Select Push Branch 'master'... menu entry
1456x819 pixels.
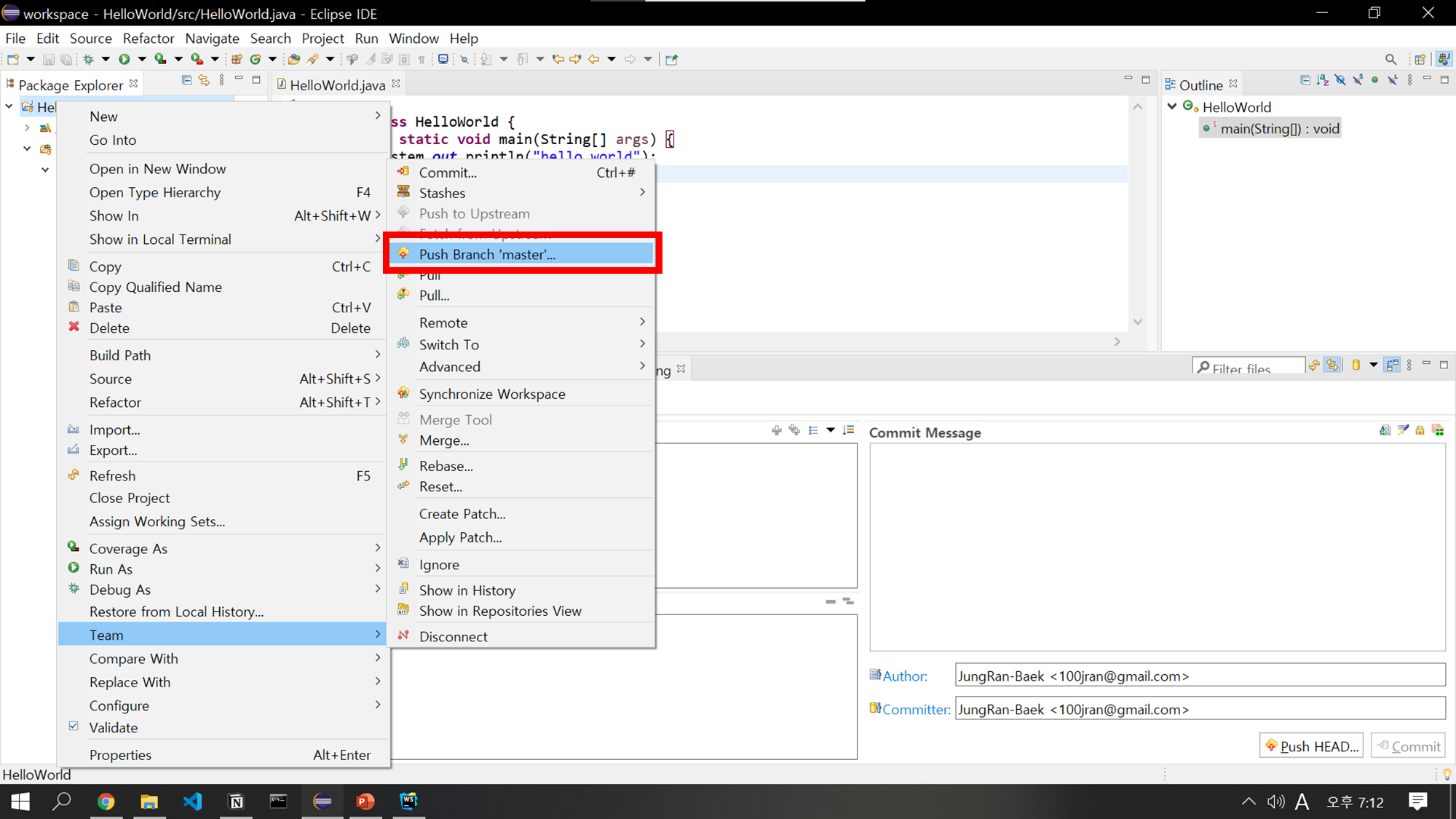521,254
